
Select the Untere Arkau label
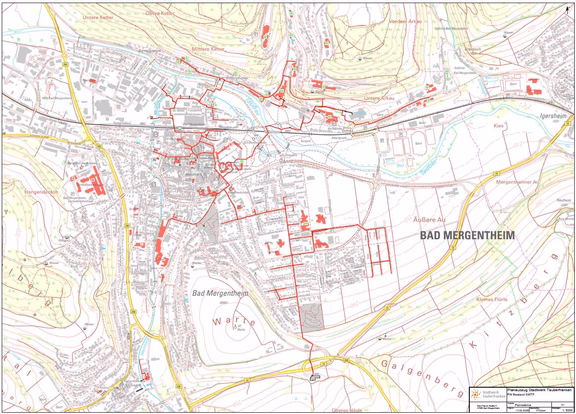[378, 98]
